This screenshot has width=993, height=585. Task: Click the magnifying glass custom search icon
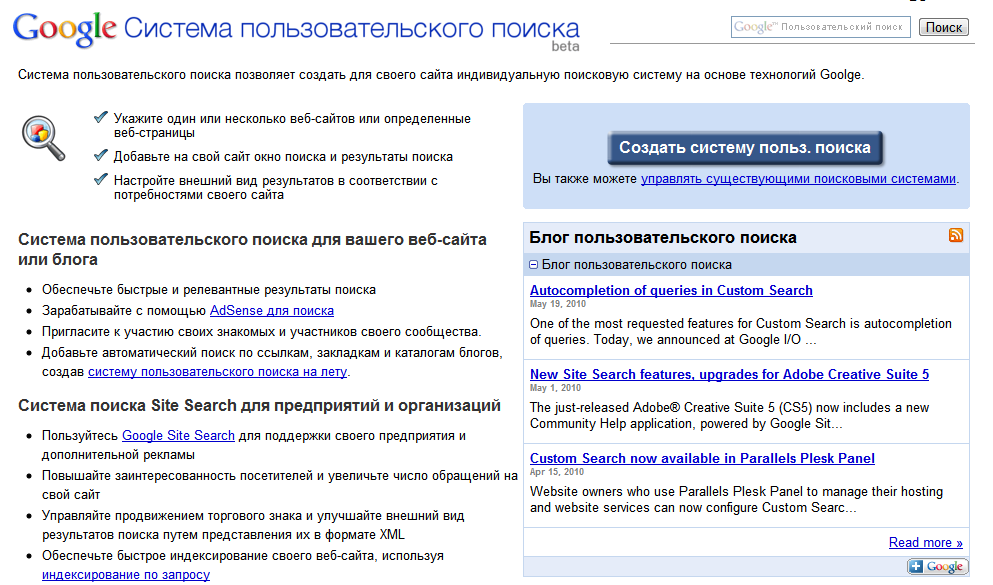click(43, 137)
